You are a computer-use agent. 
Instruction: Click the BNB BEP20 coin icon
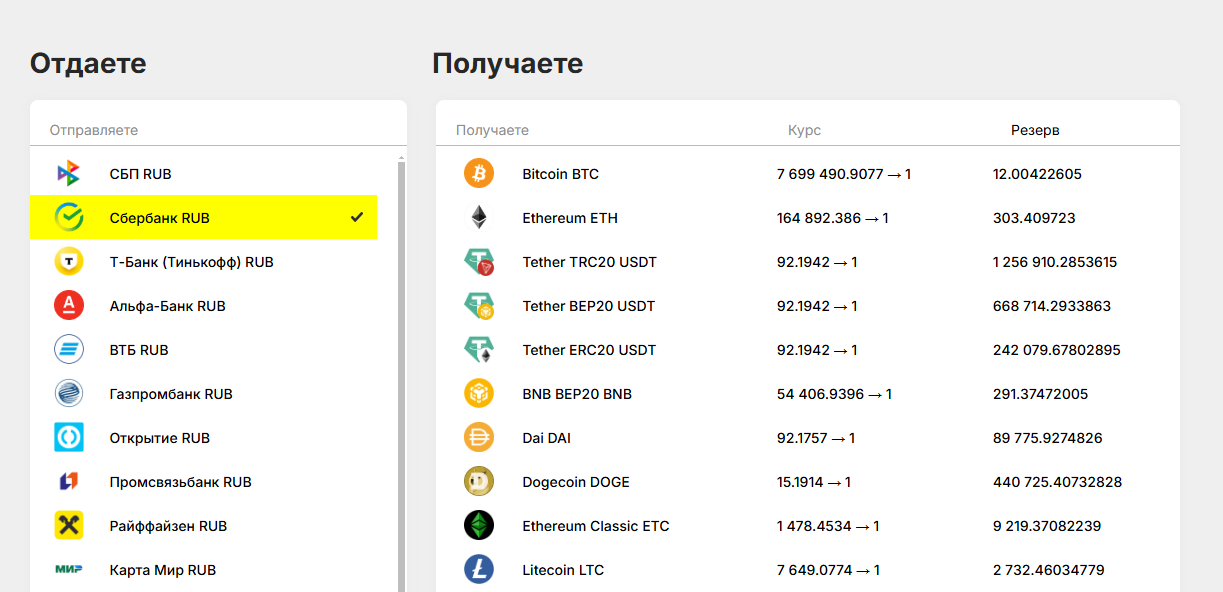click(x=479, y=394)
